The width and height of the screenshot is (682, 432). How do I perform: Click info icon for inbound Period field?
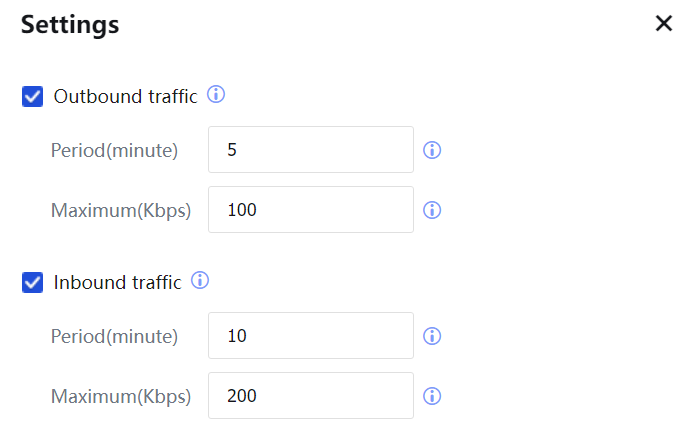(433, 336)
